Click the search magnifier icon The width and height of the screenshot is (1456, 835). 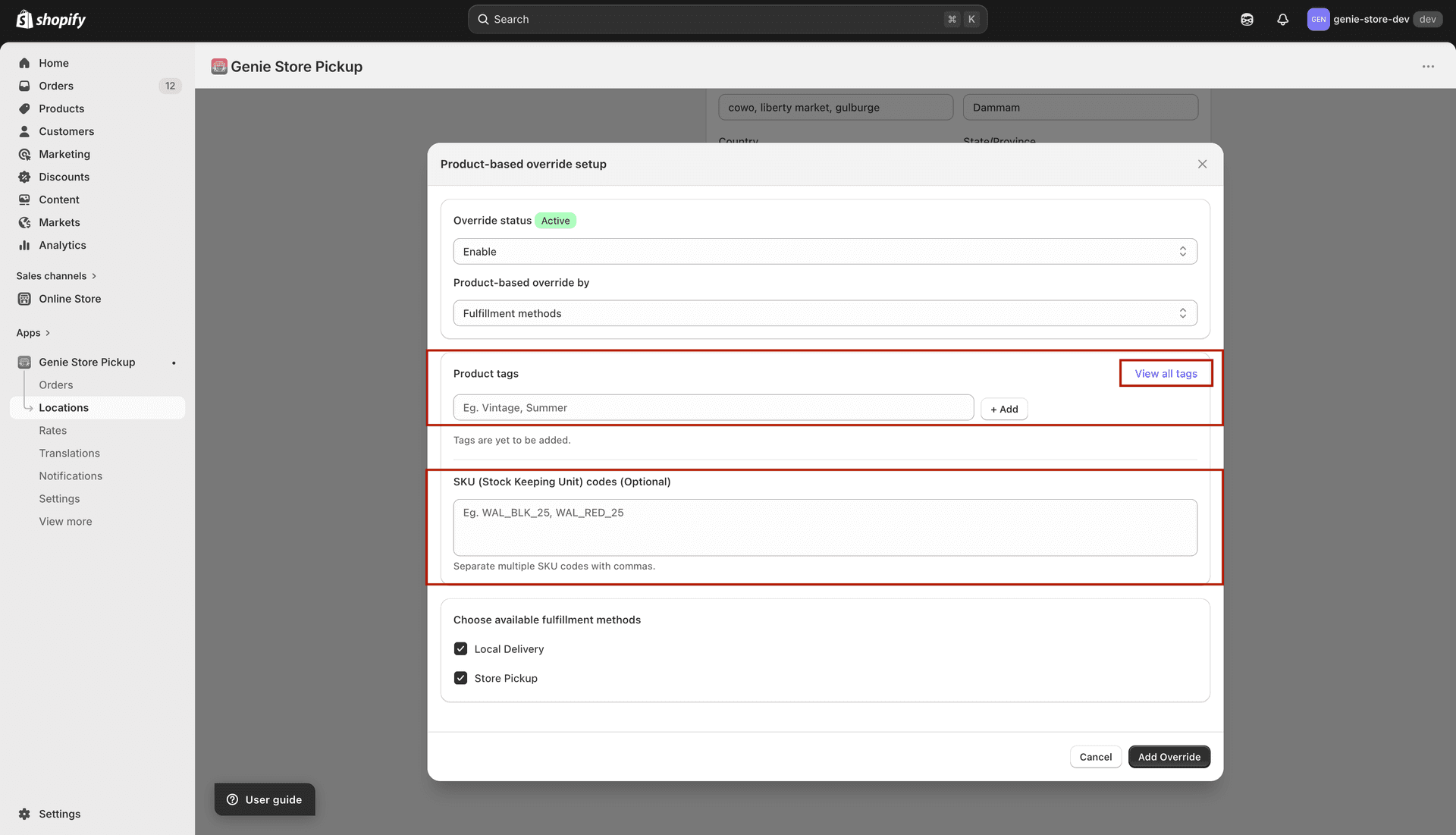tap(483, 19)
